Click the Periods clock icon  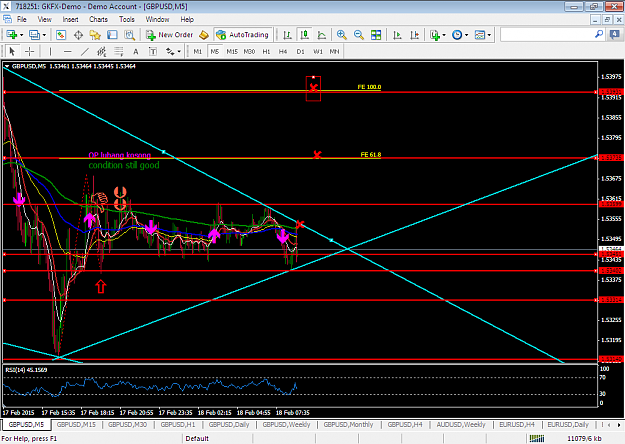[457, 35]
